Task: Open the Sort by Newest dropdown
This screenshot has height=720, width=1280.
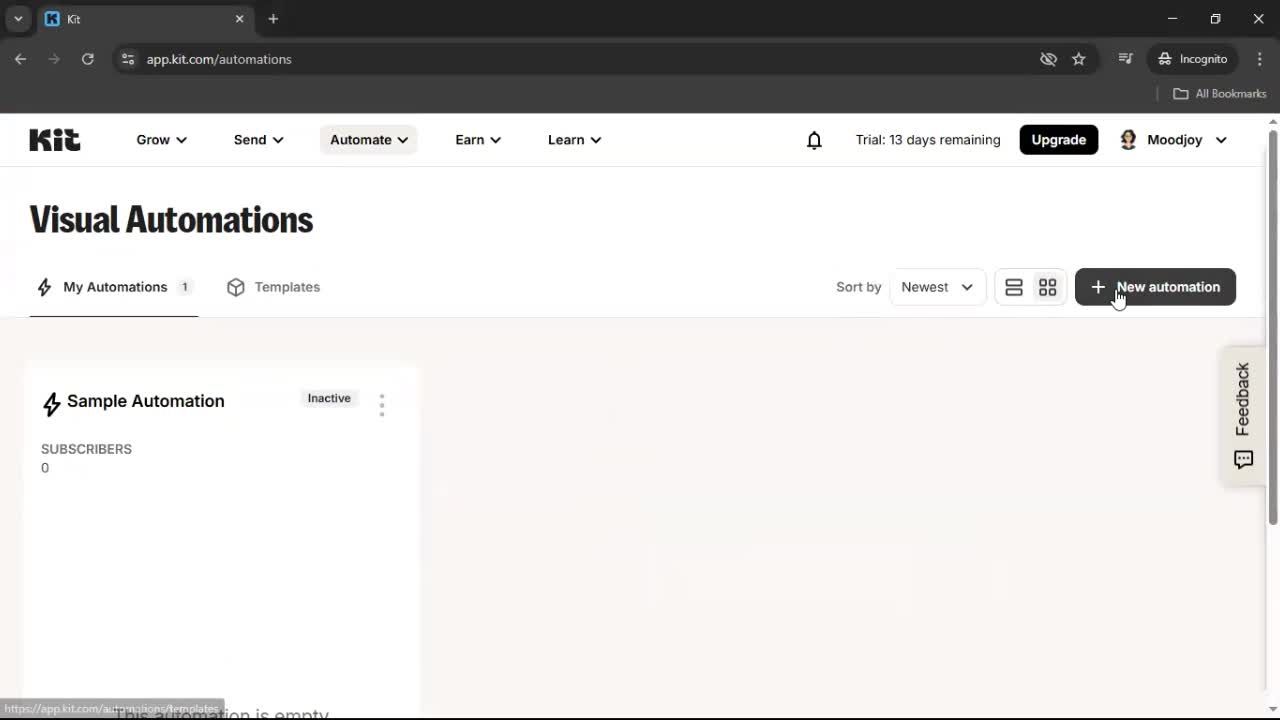Action: [936, 287]
